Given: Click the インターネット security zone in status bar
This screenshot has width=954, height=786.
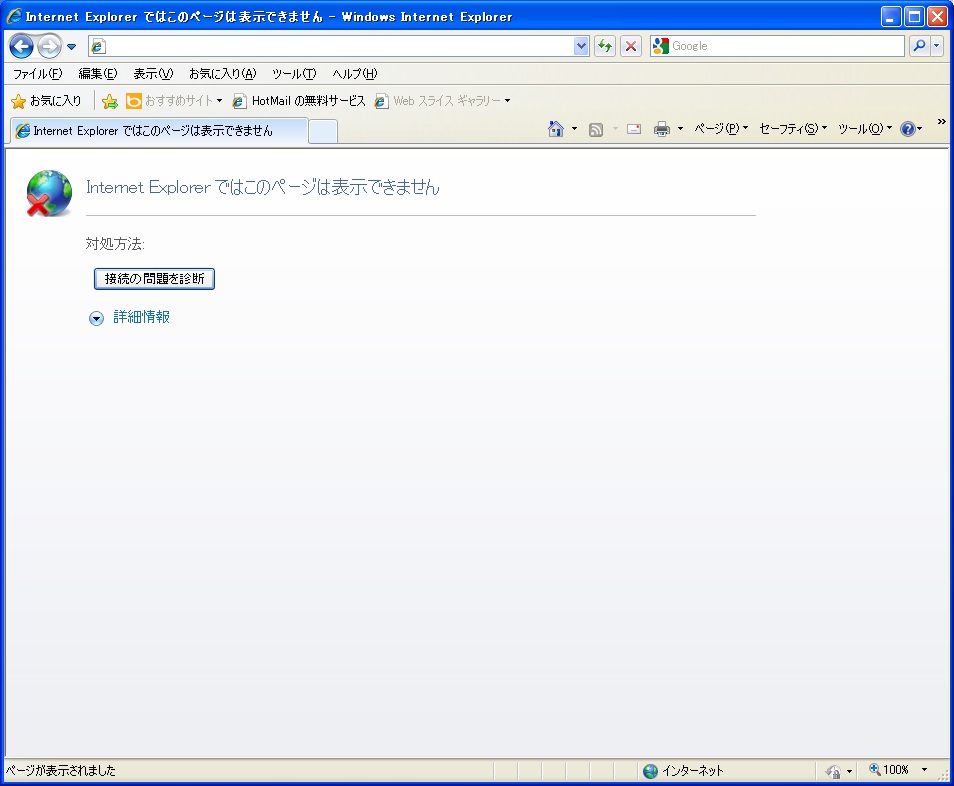Looking at the screenshot, I should pyautogui.click(x=683, y=771).
